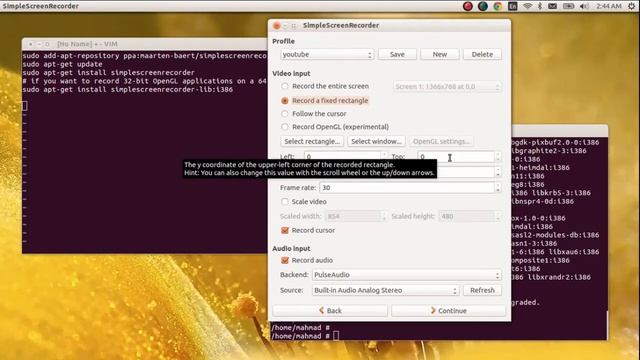The width and height of the screenshot is (640, 360).
Task: Click the red recorder tray icon
Action: (x=468, y=6)
